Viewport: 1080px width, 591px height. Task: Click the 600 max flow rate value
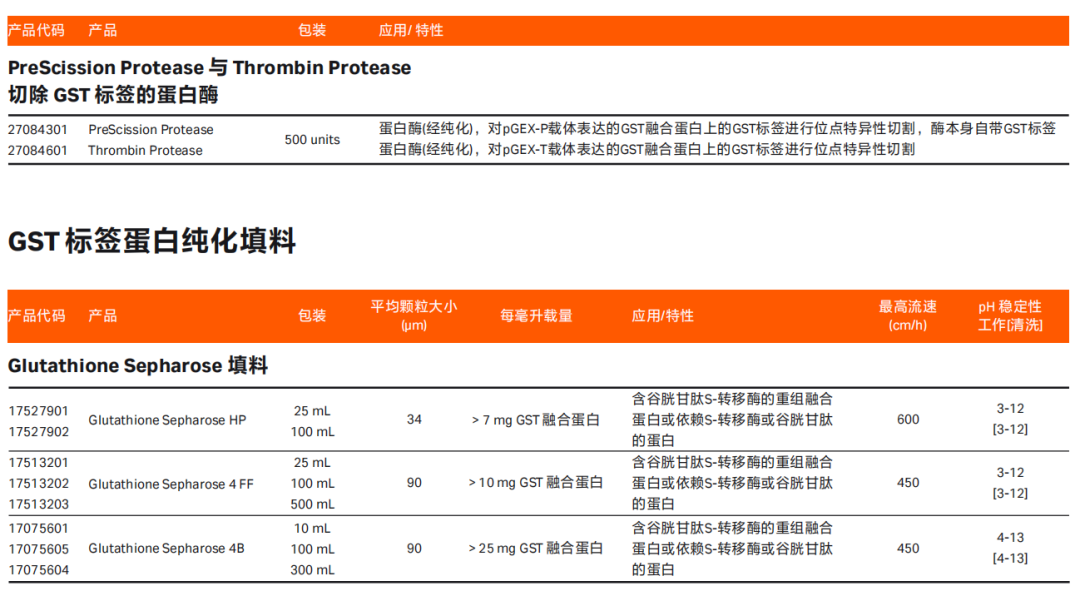point(908,419)
